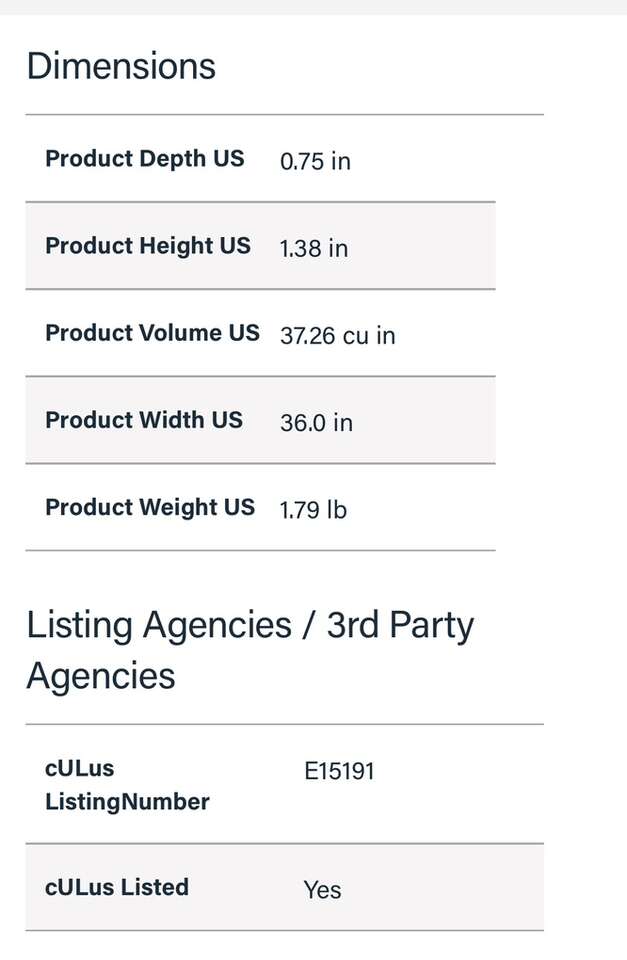Select the Product Width US label

(x=144, y=420)
